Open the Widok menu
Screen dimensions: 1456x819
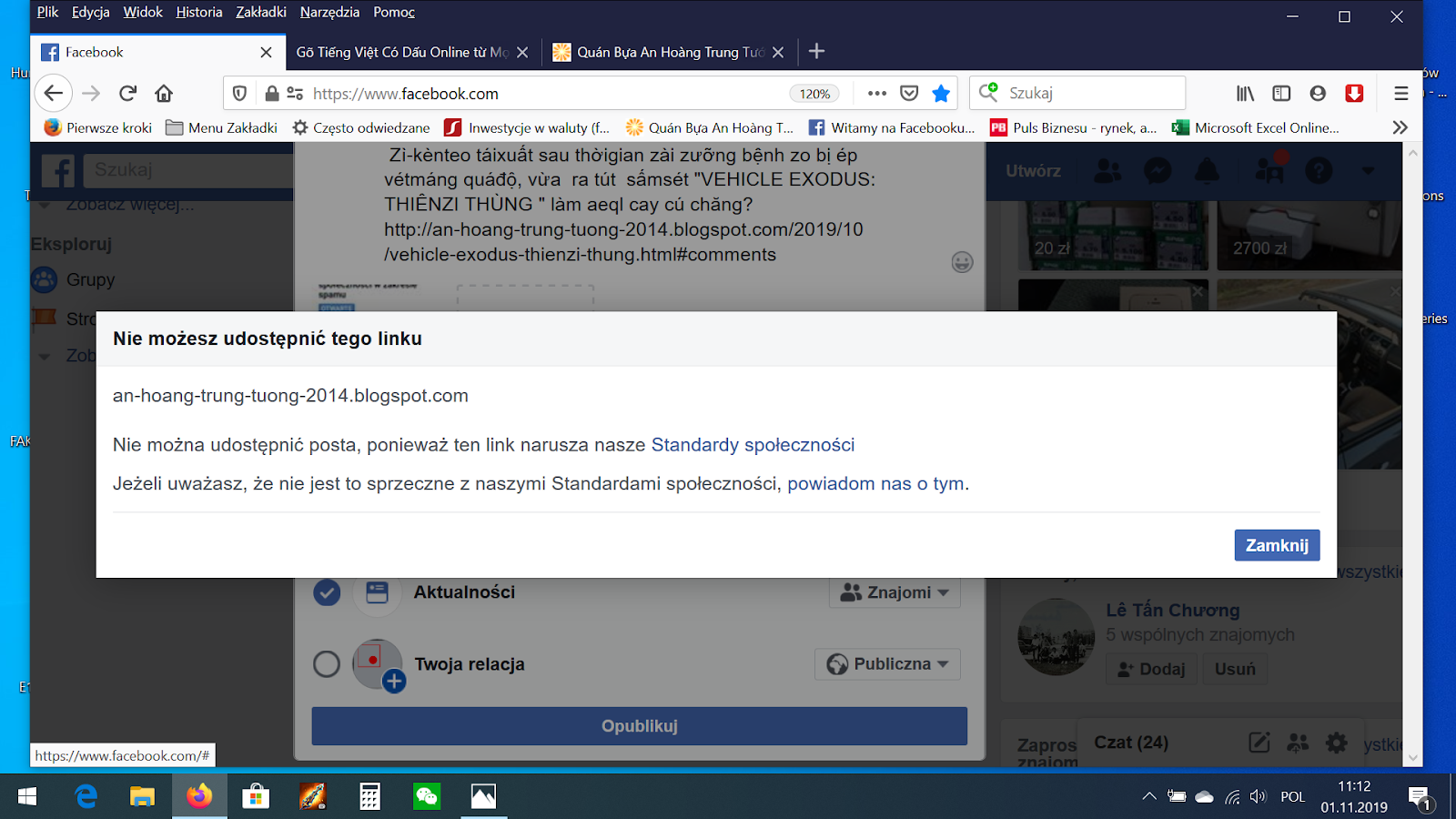tap(143, 12)
